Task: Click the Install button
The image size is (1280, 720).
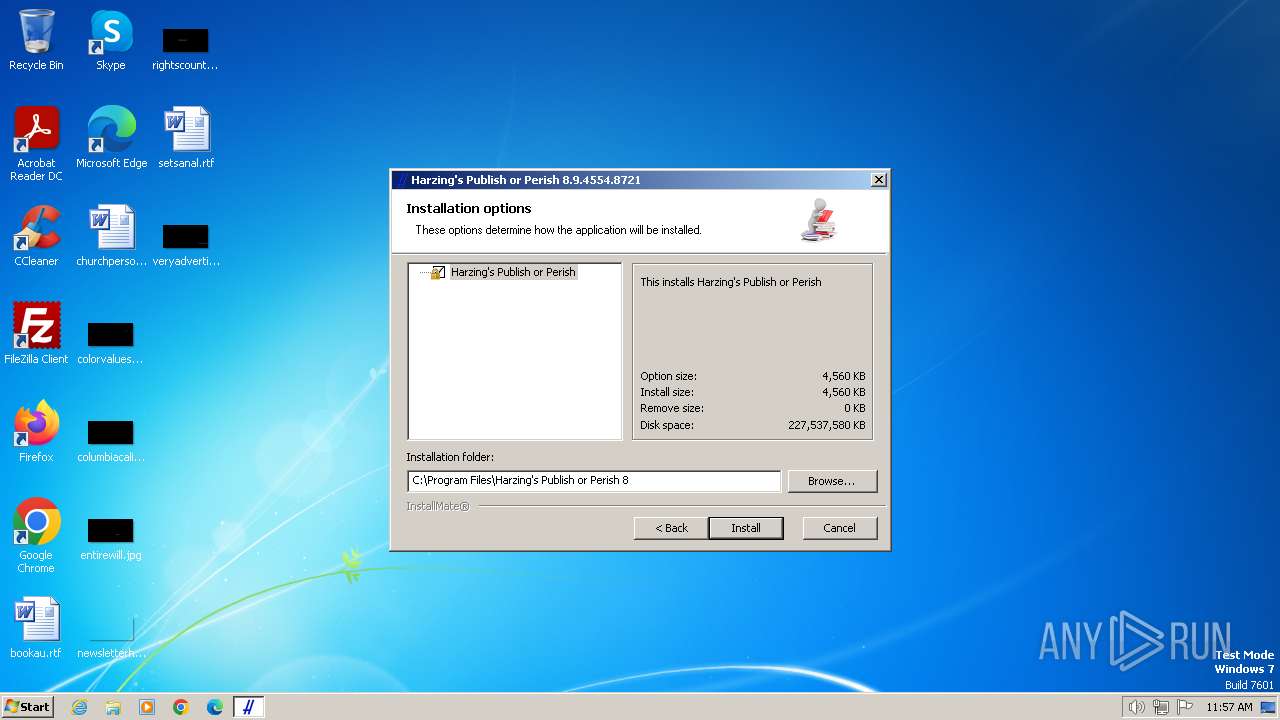Action: coord(745,528)
